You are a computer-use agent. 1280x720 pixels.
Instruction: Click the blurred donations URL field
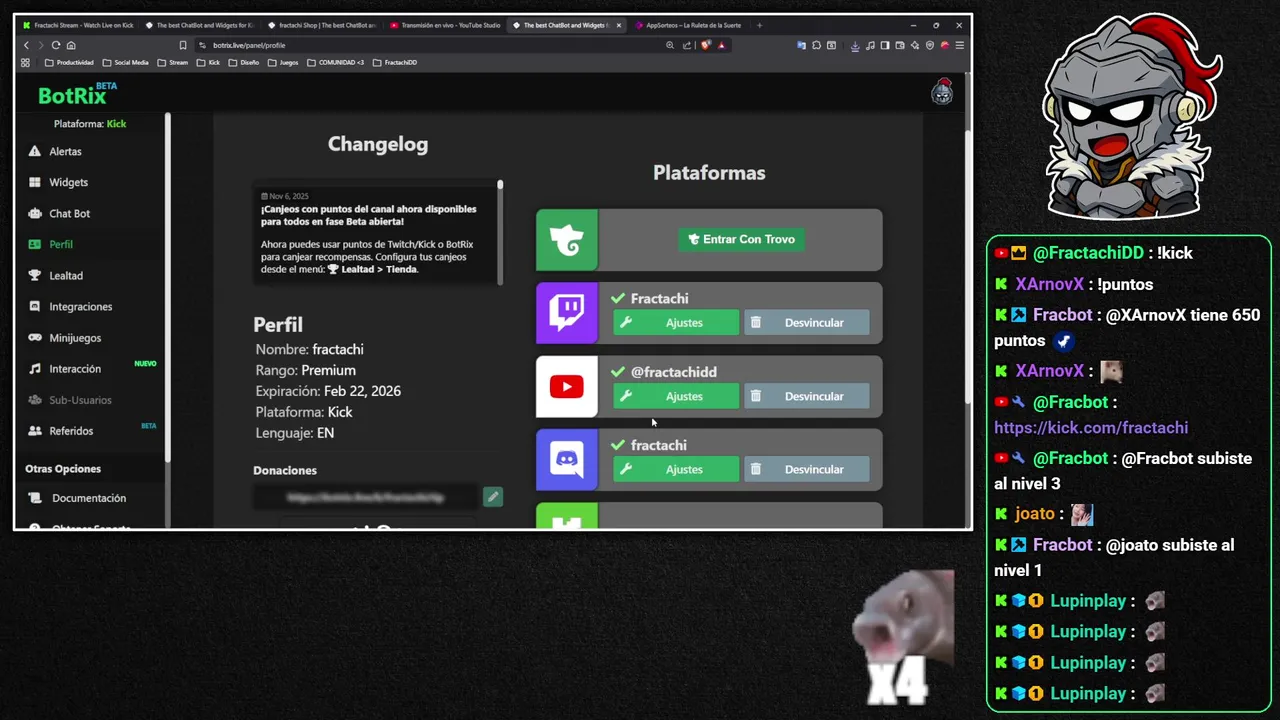[366, 496]
